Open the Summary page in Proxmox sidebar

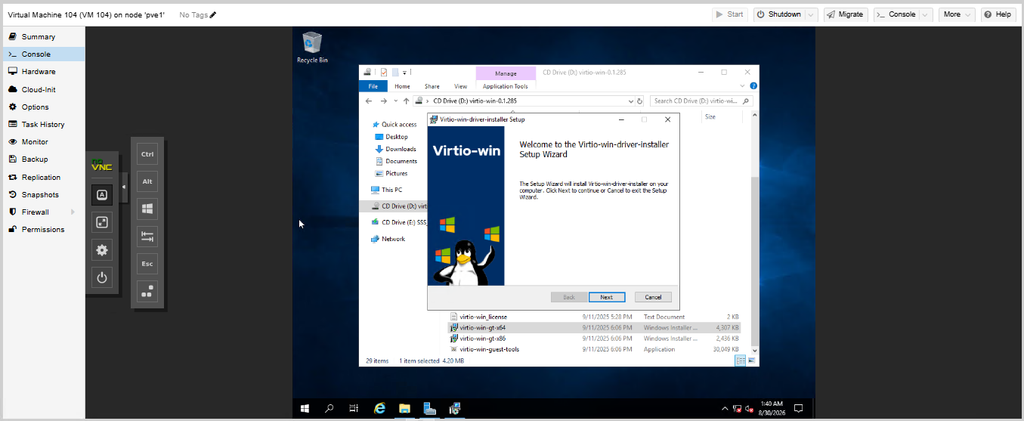[42, 37]
